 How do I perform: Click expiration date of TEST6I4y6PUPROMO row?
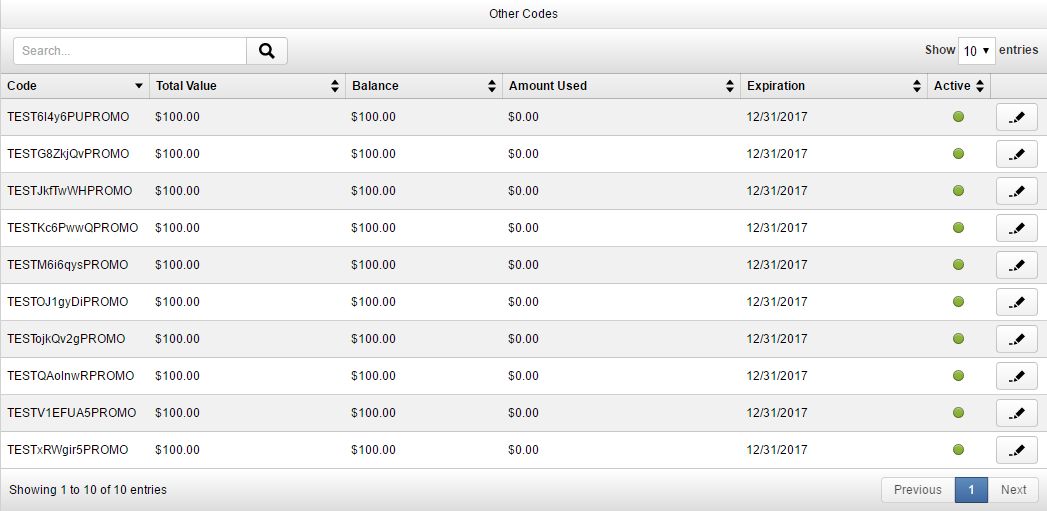coord(777,117)
